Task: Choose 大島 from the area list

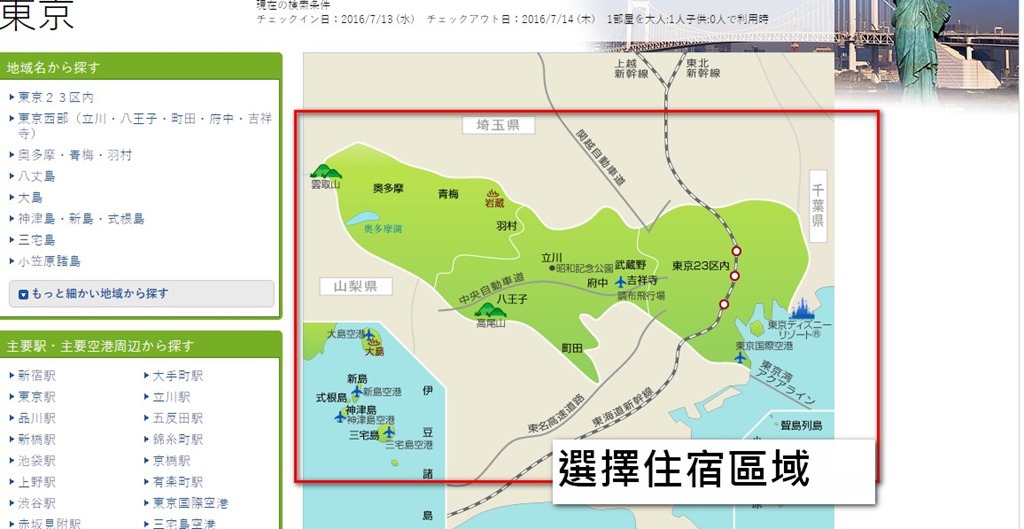Action: [x=30, y=197]
